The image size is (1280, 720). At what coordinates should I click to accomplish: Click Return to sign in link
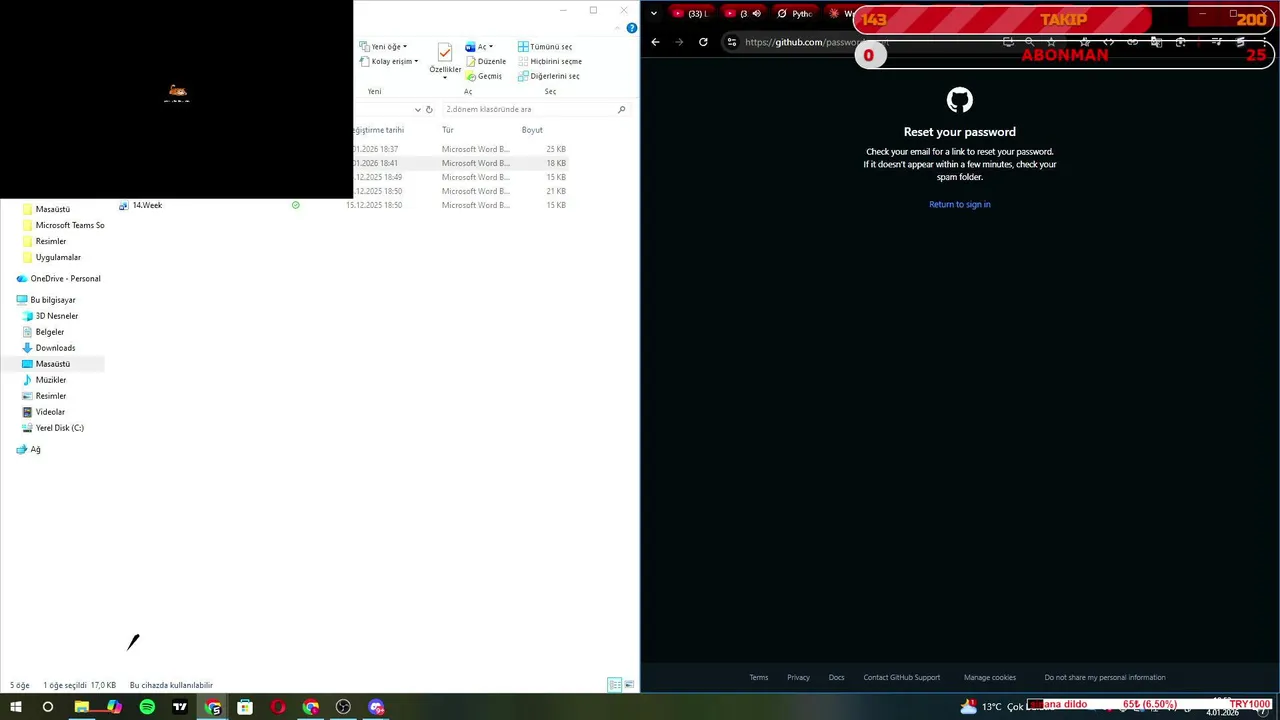click(x=960, y=204)
